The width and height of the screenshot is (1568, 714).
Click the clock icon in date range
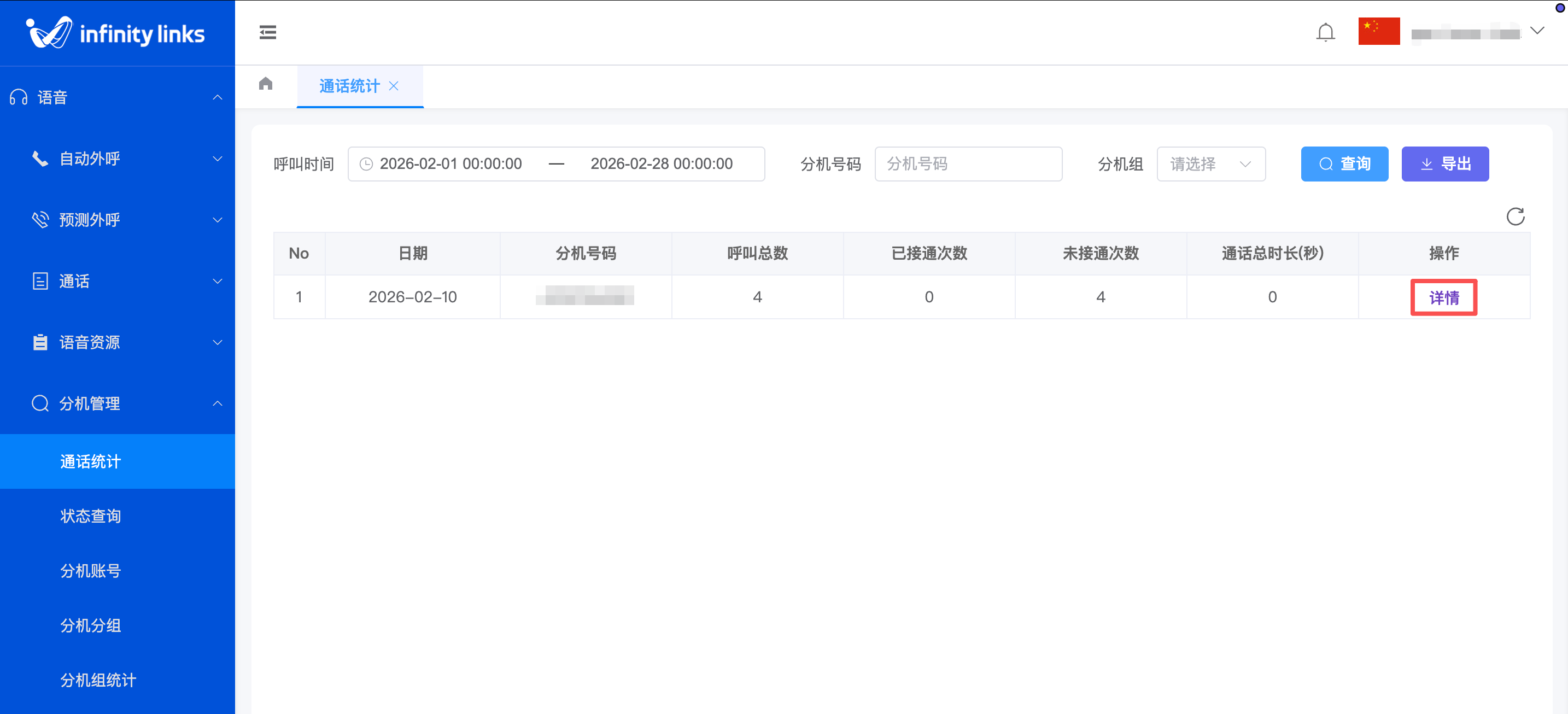coord(366,165)
